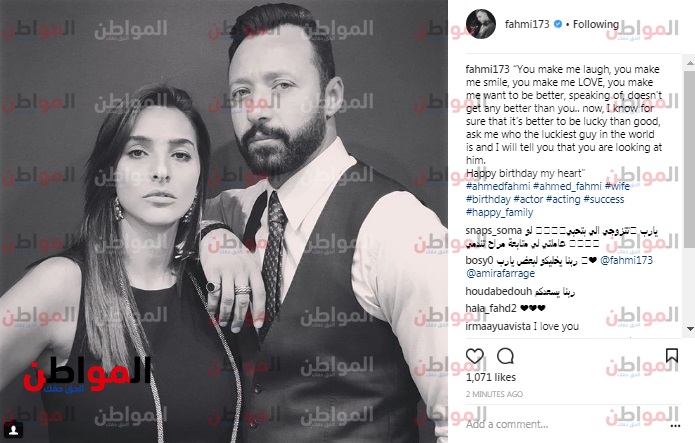Open commenter snaps_soma's profile
Screen dimensions: 695x443
[x=493, y=231]
